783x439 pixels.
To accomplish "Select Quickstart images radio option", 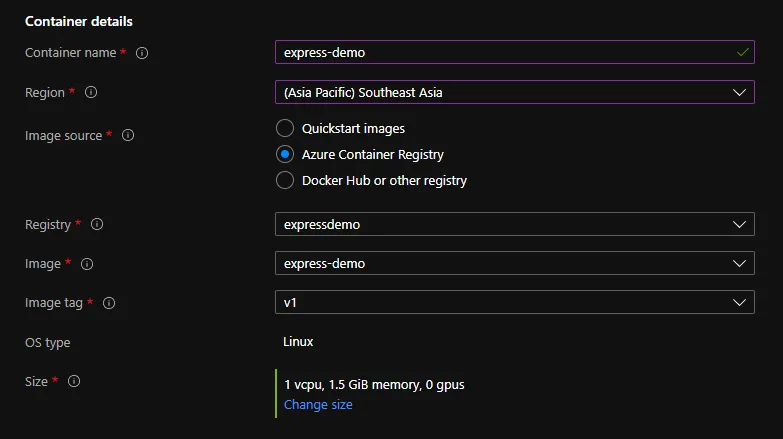I will pyautogui.click(x=285, y=129).
